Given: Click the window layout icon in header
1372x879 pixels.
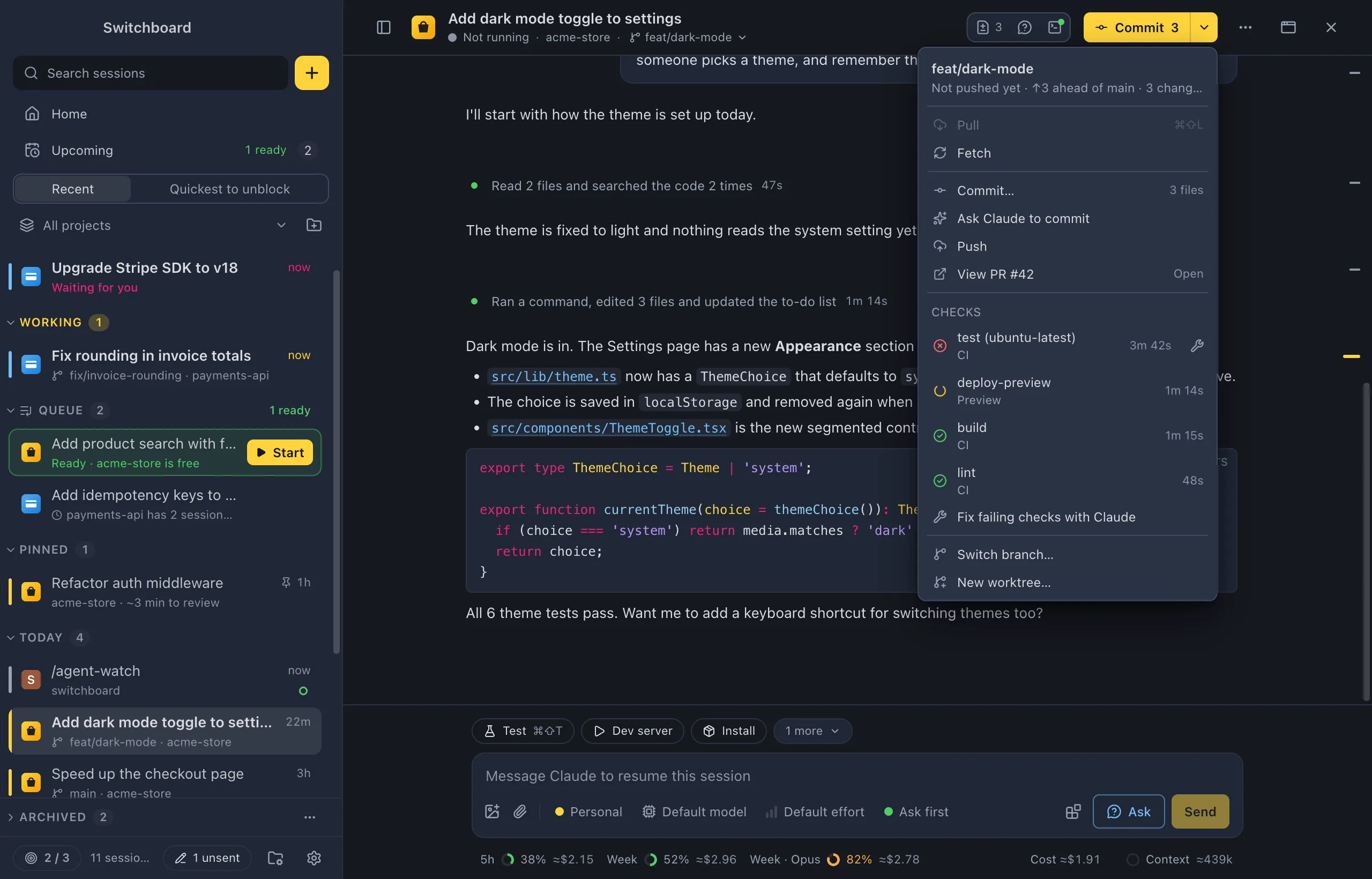Looking at the screenshot, I should click(1288, 27).
